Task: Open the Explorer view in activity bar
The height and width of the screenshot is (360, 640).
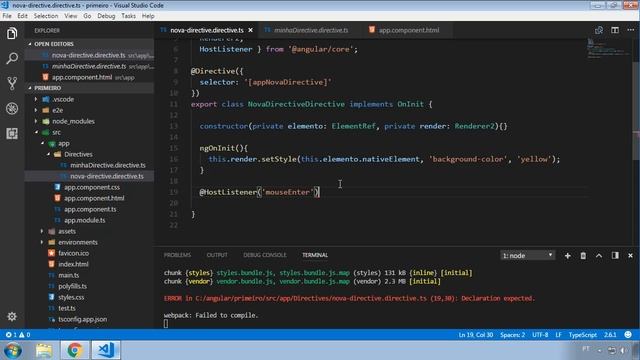Action: pos(12,33)
